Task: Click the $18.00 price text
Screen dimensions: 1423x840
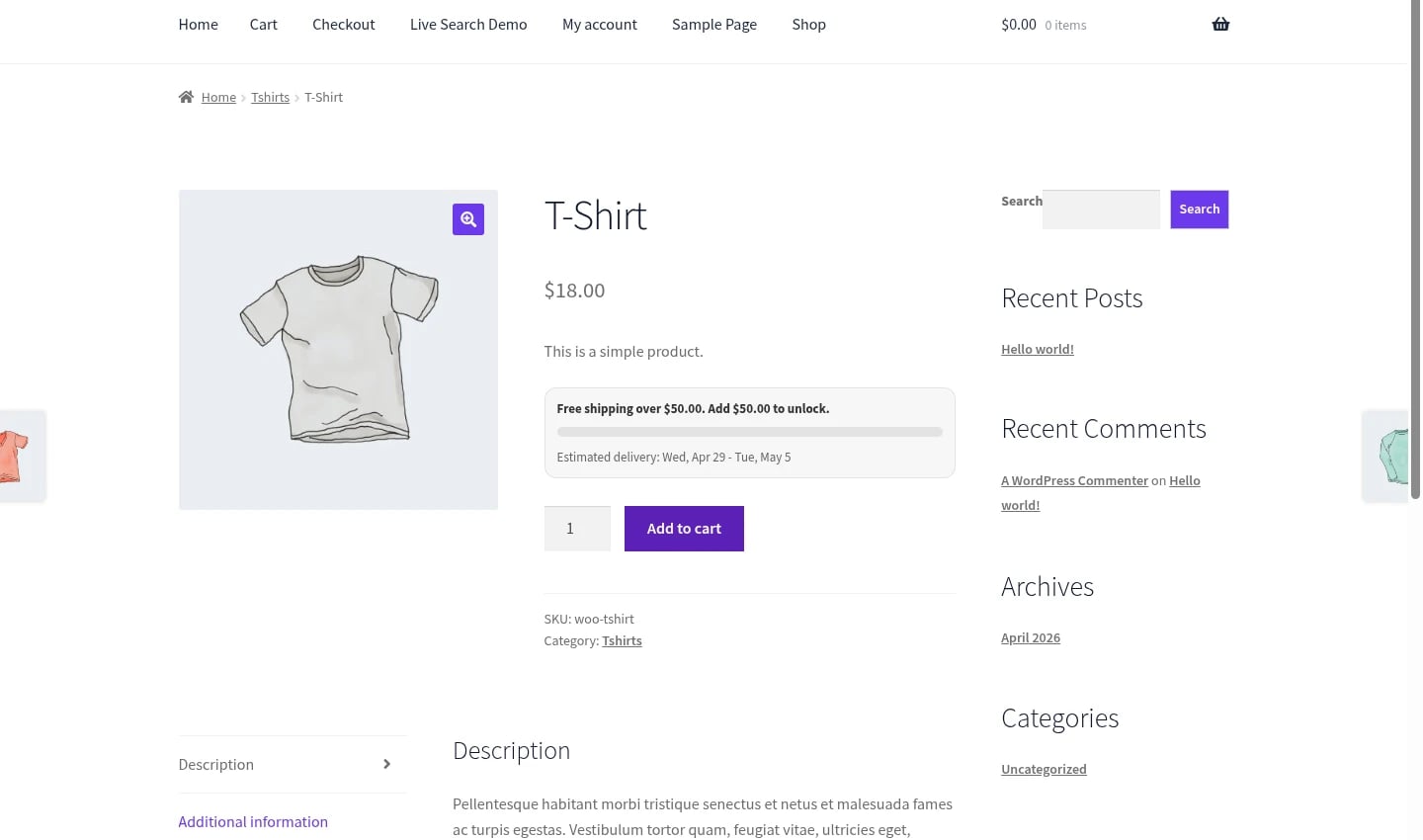Action: [574, 291]
